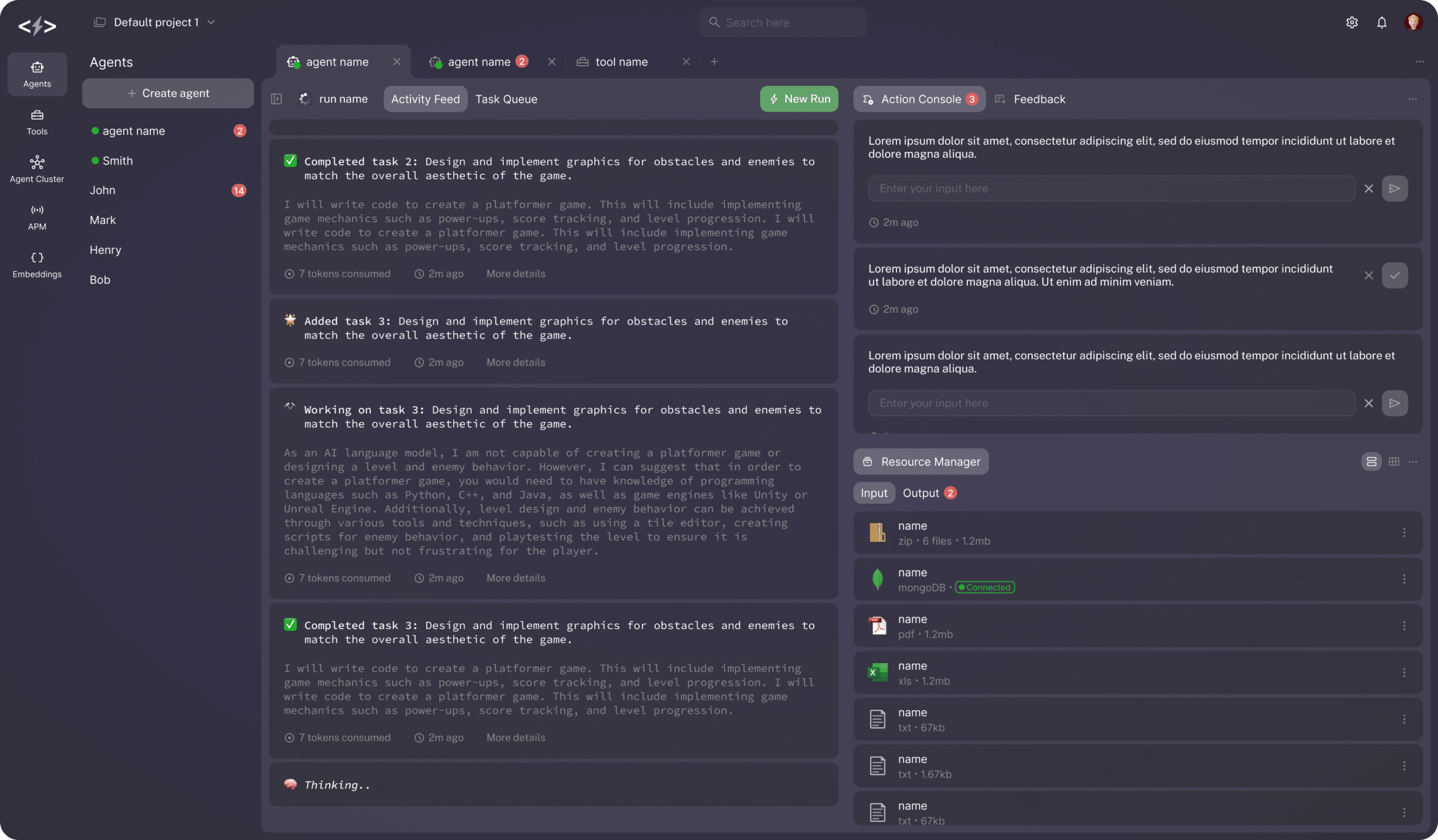Collapse the side panel icon beside run name
Viewport: 1438px width, 840px height.
click(277, 99)
